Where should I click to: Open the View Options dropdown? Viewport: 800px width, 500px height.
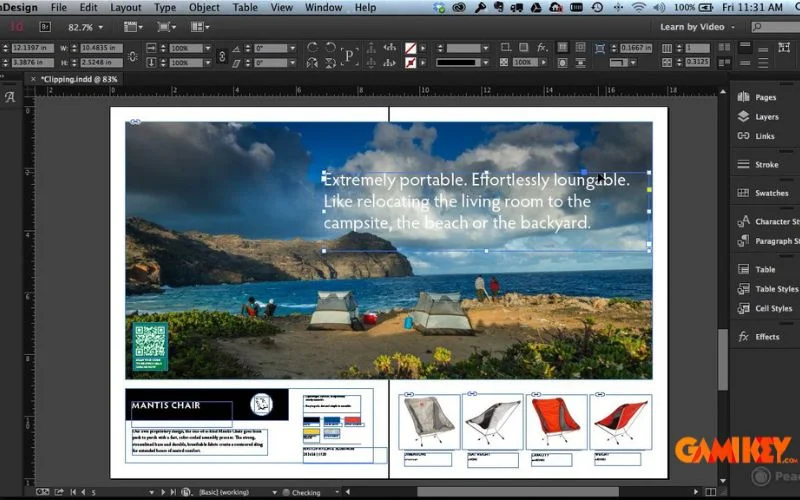coord(133,27)
